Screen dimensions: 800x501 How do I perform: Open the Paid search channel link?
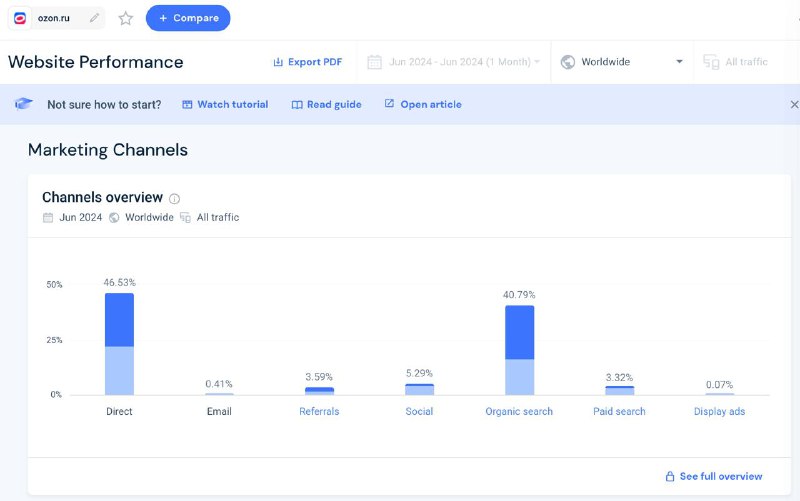619,411
